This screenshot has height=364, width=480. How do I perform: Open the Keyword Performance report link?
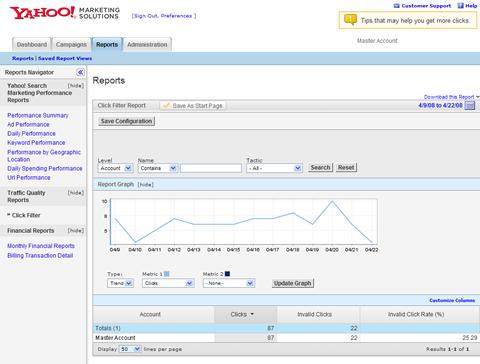36,142
